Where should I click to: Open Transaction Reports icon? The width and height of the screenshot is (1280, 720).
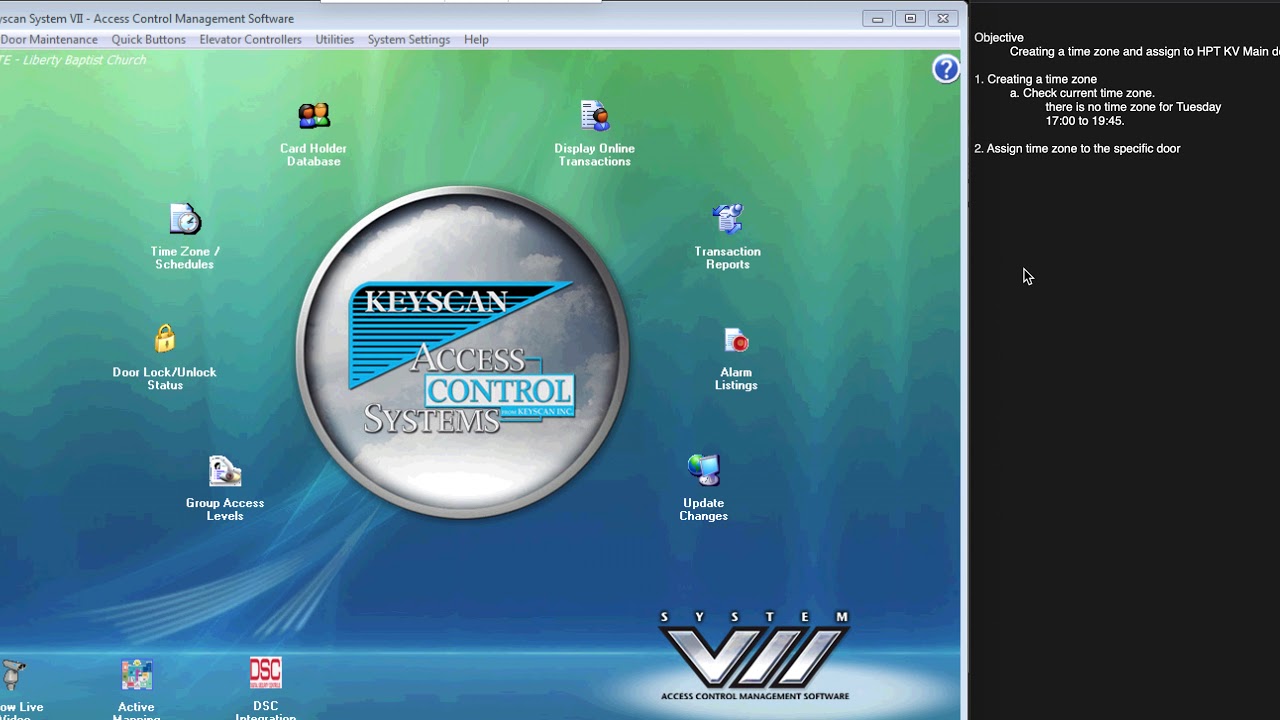pos(728,219)
